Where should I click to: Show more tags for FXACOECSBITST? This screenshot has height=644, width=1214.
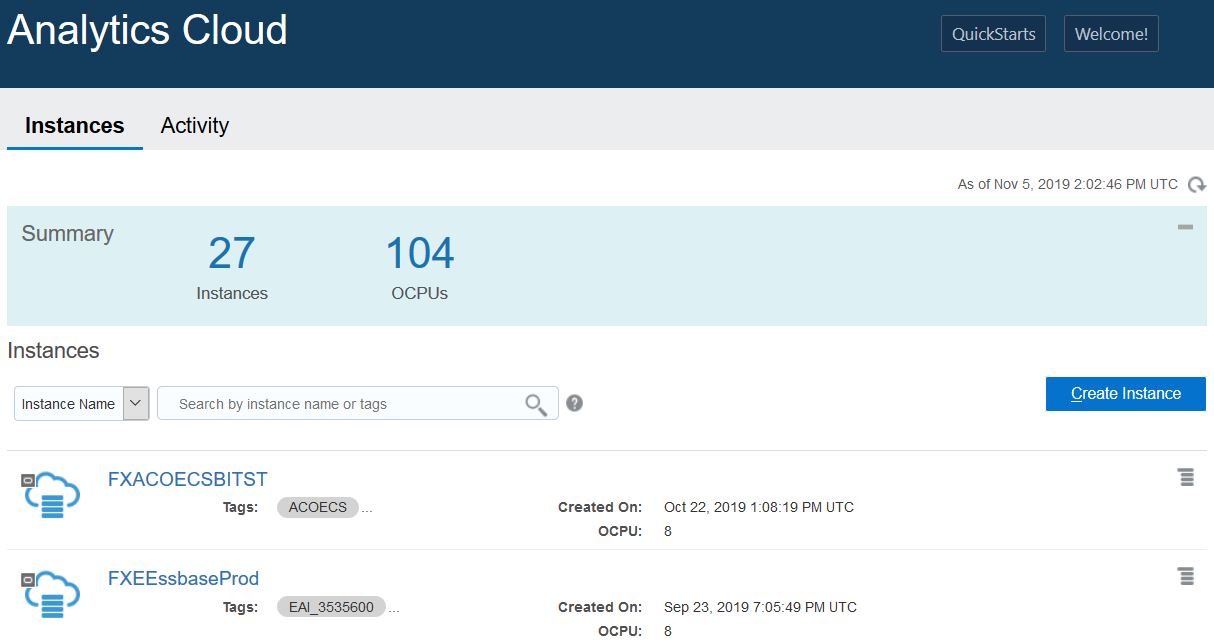[367, 508]
